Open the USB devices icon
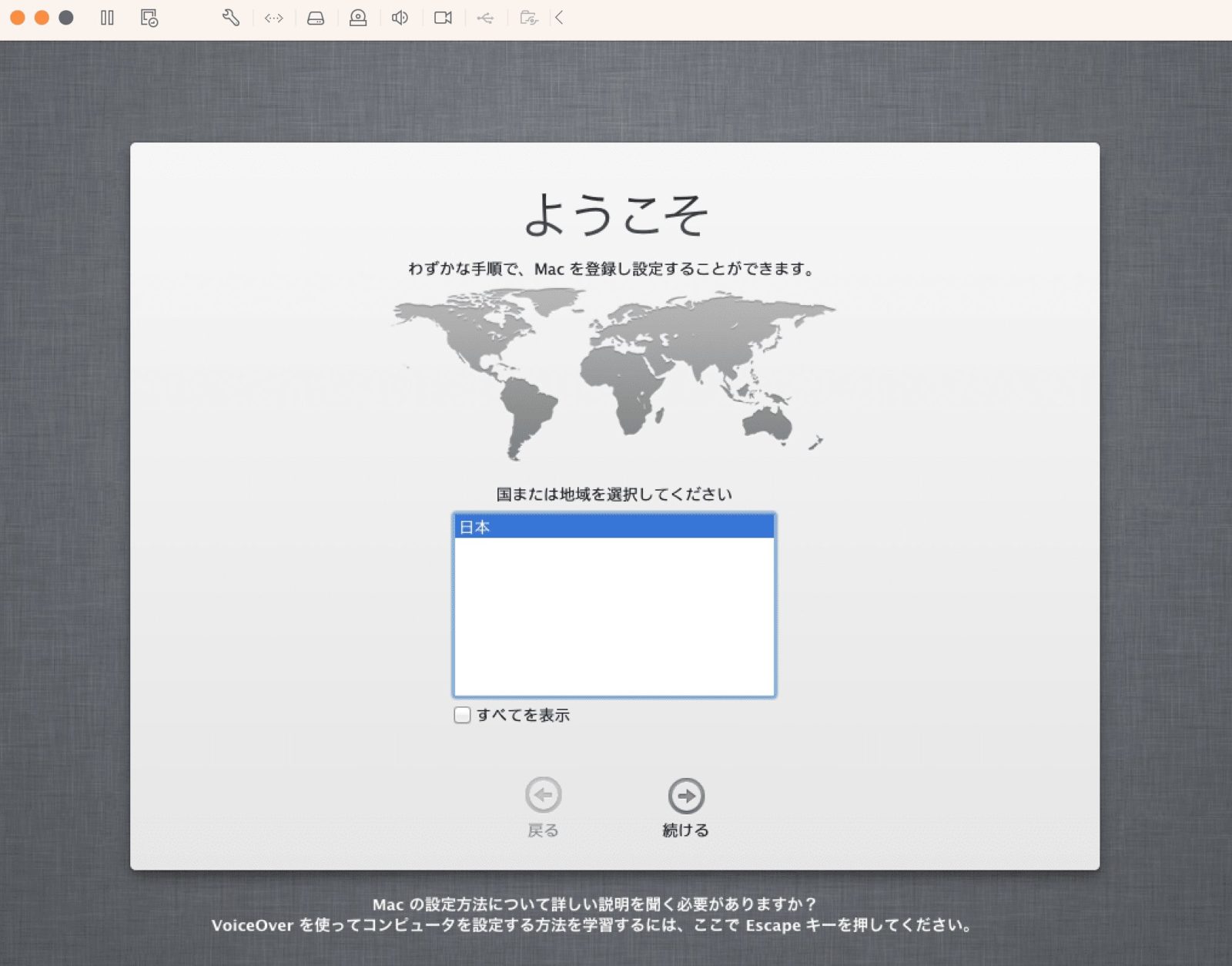 [x=485, y=18]
